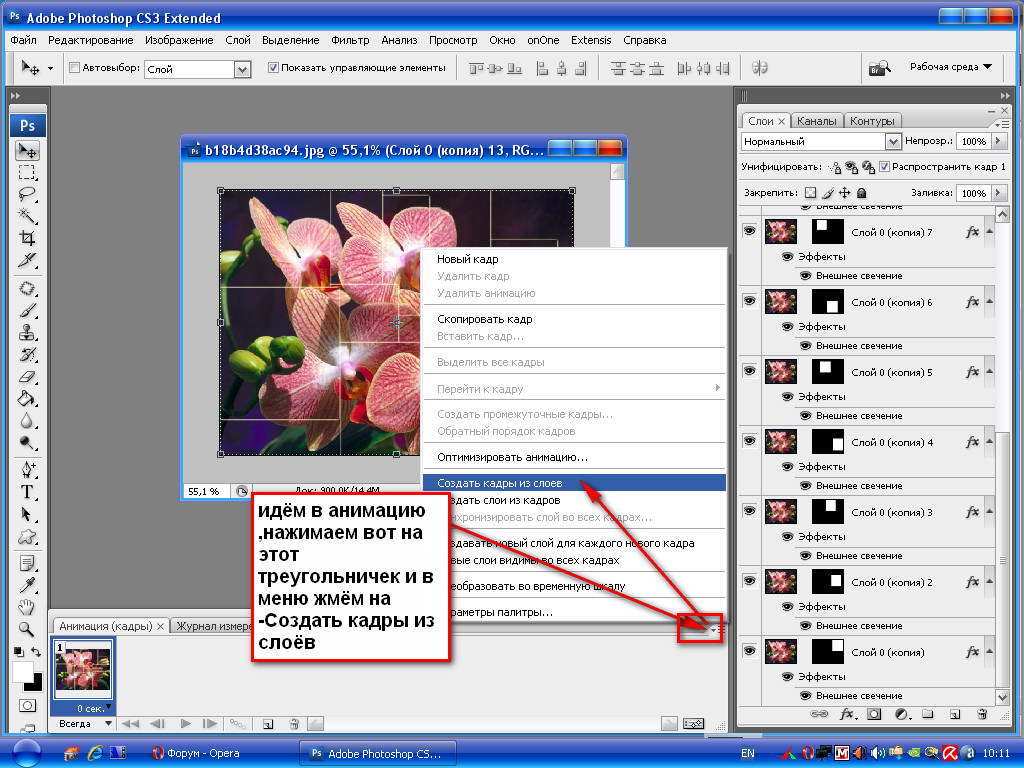Toggle Quick Mask mode button
Viewport: 1024px width, 768px height.
27,705
